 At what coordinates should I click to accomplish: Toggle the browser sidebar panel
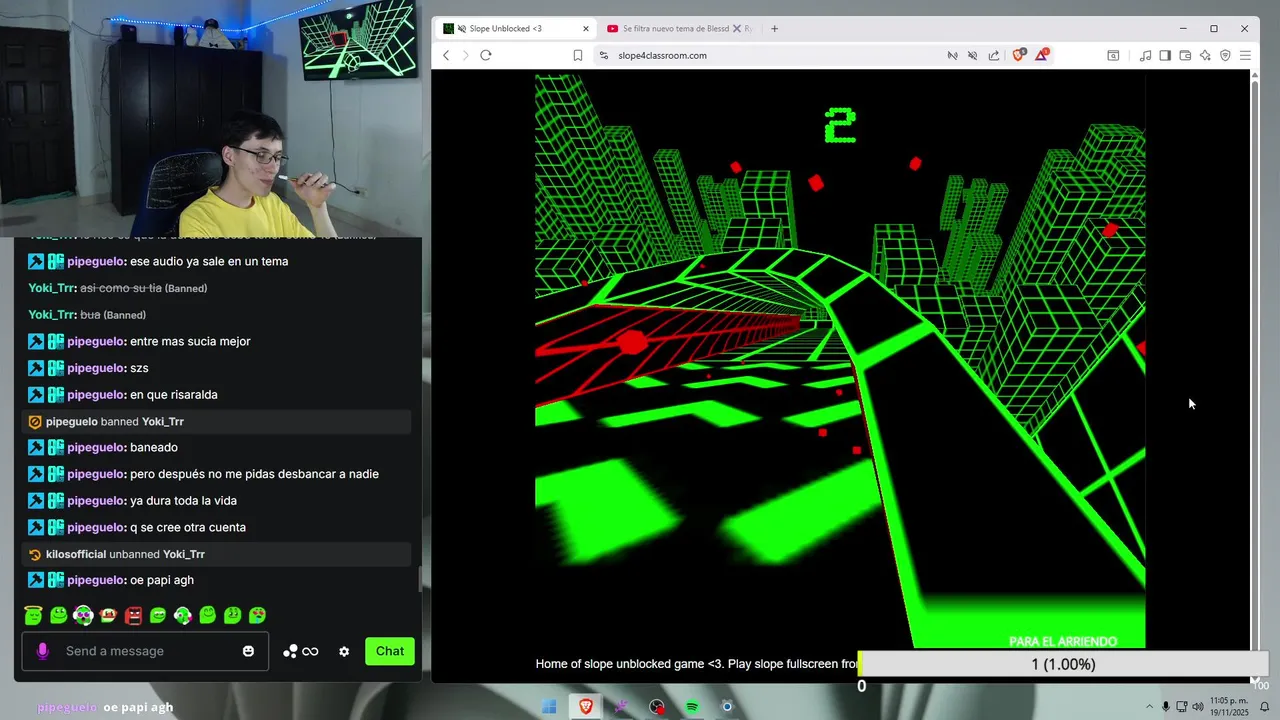(1165, 55)
